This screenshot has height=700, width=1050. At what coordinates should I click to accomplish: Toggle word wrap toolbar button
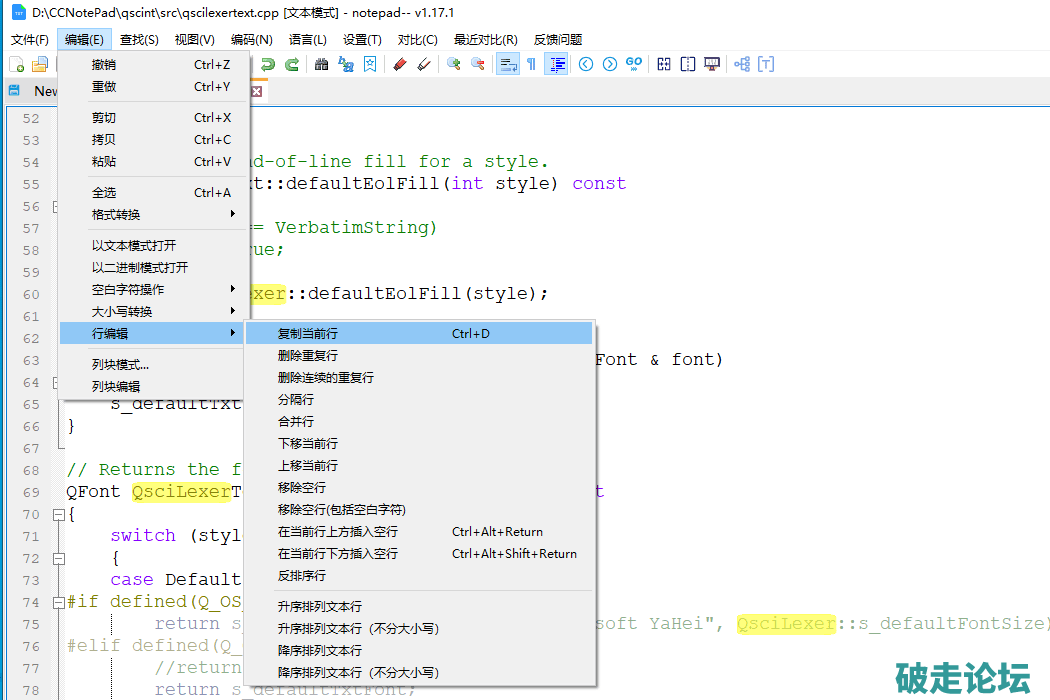tap(508, 64)
